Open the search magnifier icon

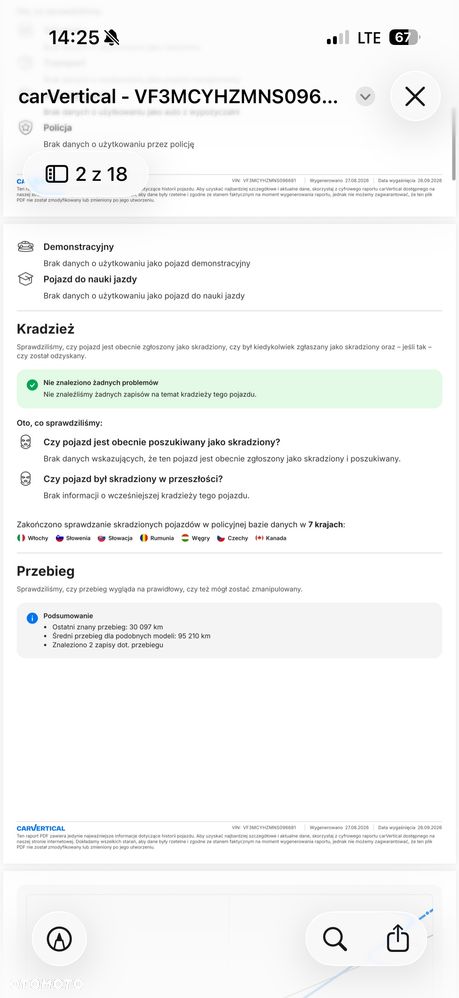tap(334, 938)
